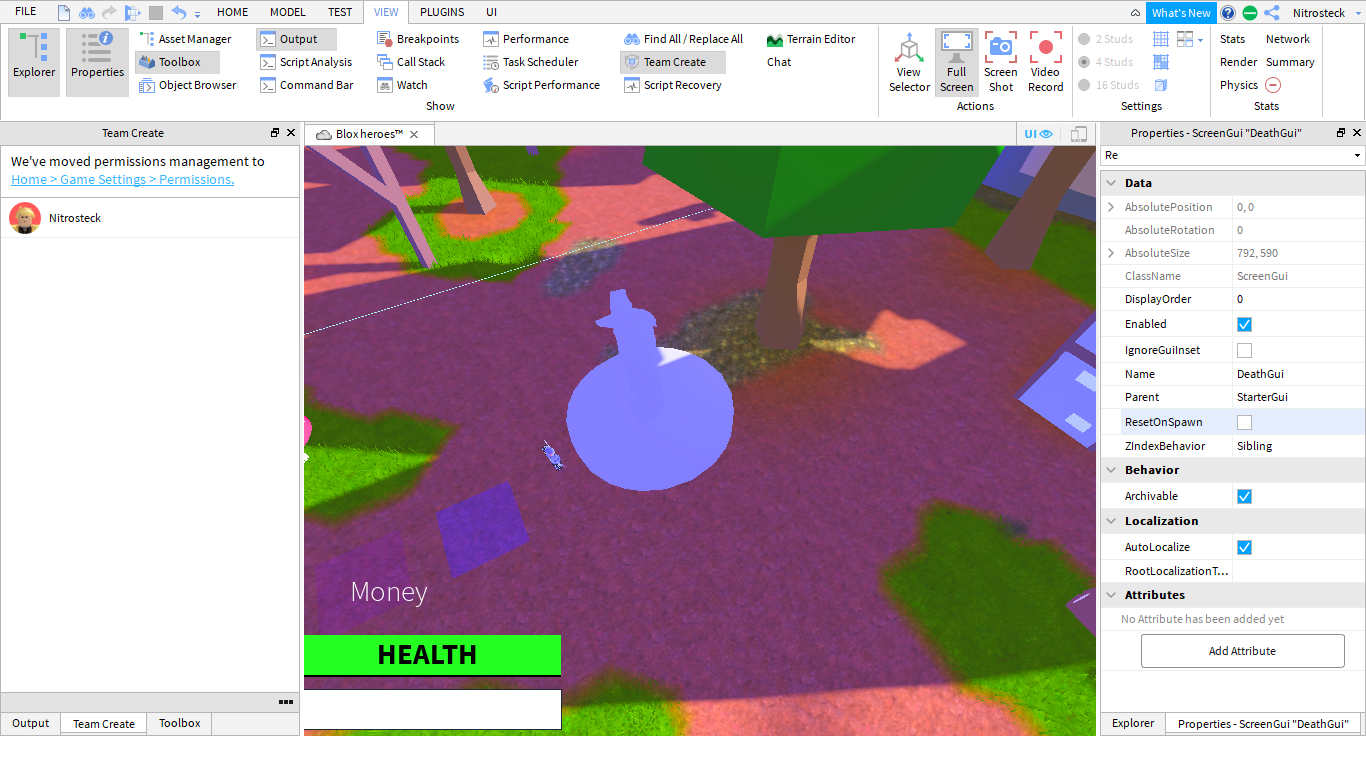Open the What's New button
This screenshot has height=768, width=1366.
click(x=1181, y=13)
